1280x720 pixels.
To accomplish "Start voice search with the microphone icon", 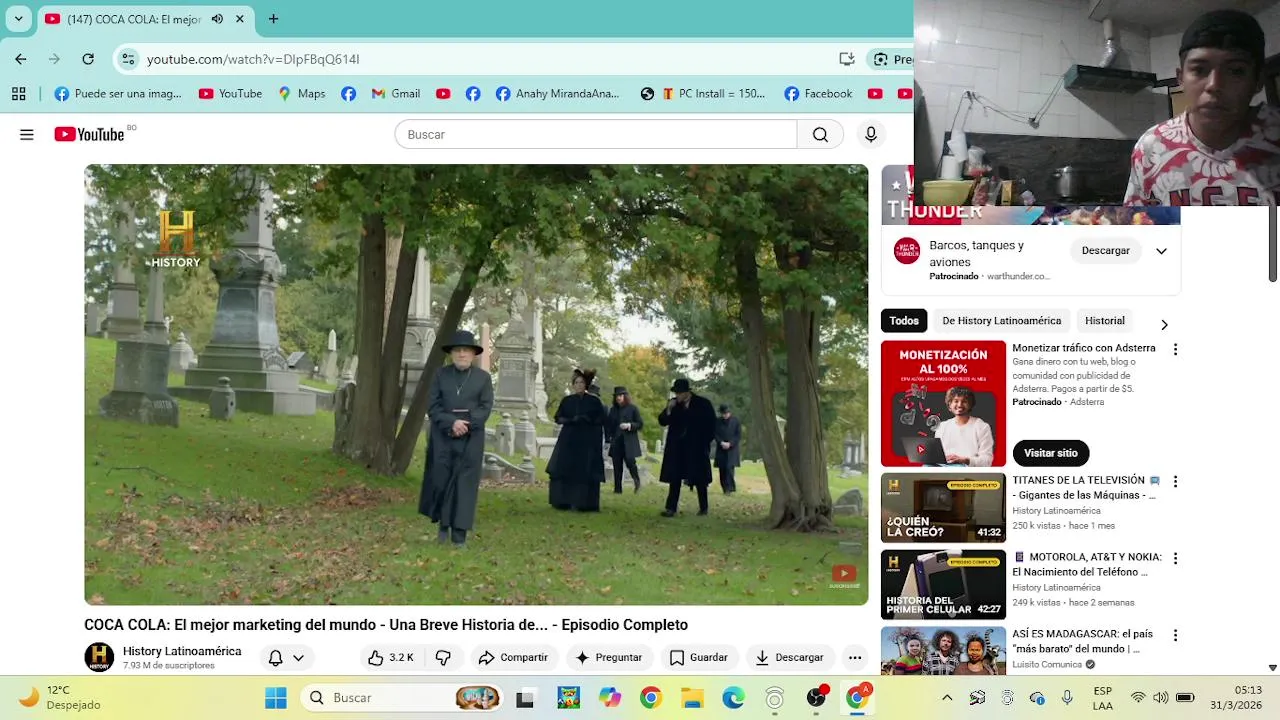I will 871,134.
